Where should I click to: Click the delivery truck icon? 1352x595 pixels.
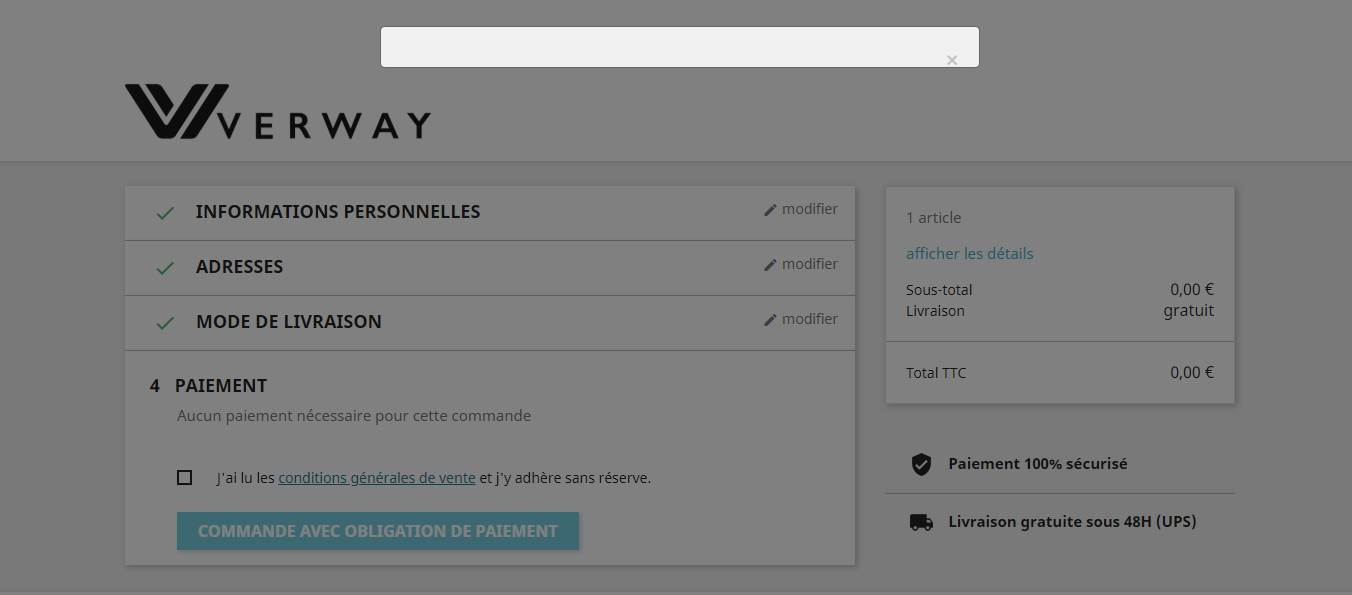(x=921, y=522)
